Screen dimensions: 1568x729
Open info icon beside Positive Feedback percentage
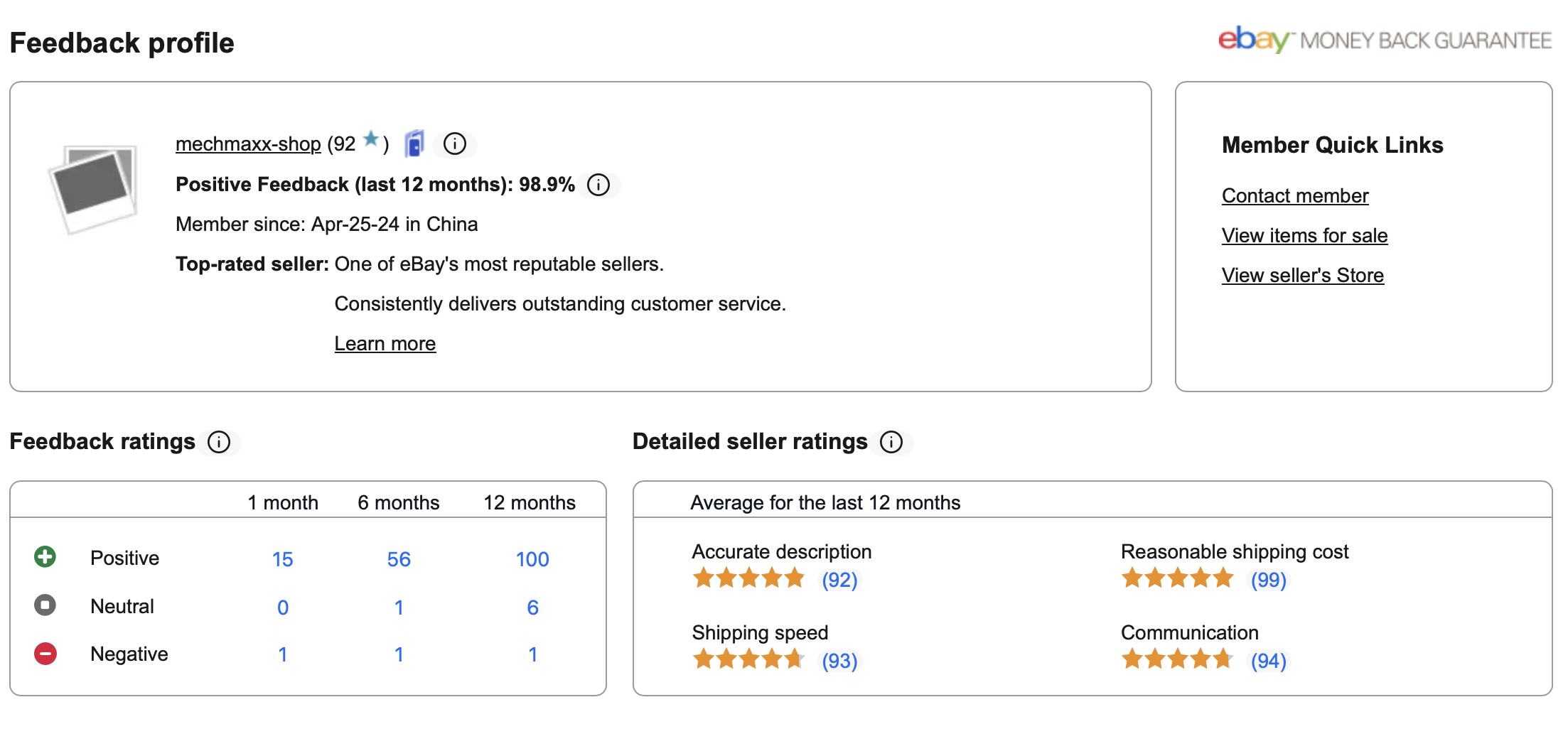pos(598,185)
